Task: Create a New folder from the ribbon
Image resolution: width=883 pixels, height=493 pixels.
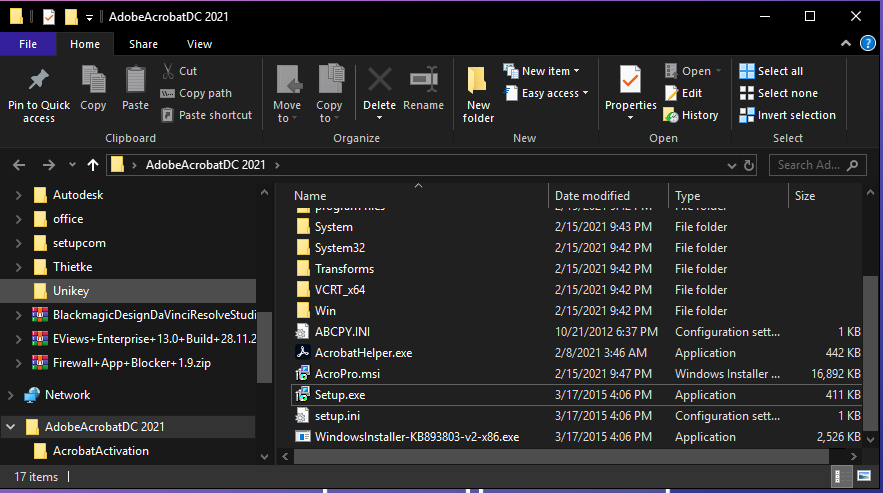Action: click(x=478, y=94)
